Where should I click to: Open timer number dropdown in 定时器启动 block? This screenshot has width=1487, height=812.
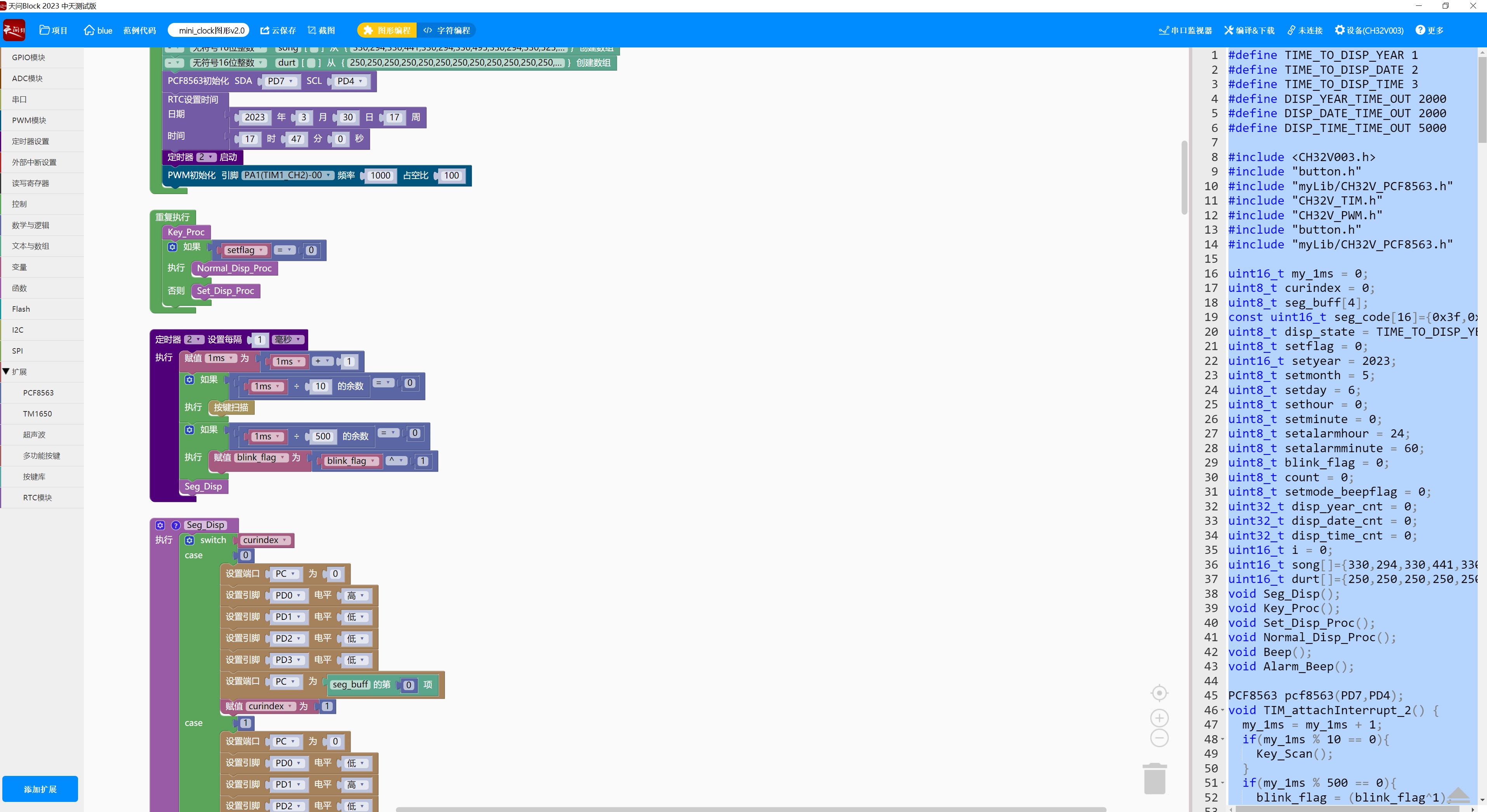(206, 157)
